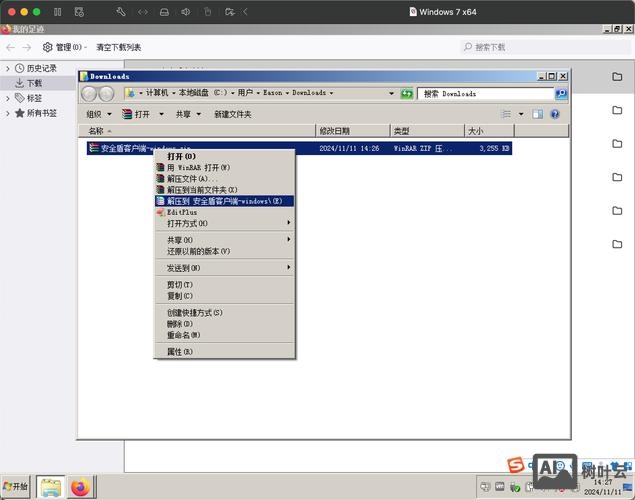
Task: Click the Explorer back button
Action: pos(89,94)
